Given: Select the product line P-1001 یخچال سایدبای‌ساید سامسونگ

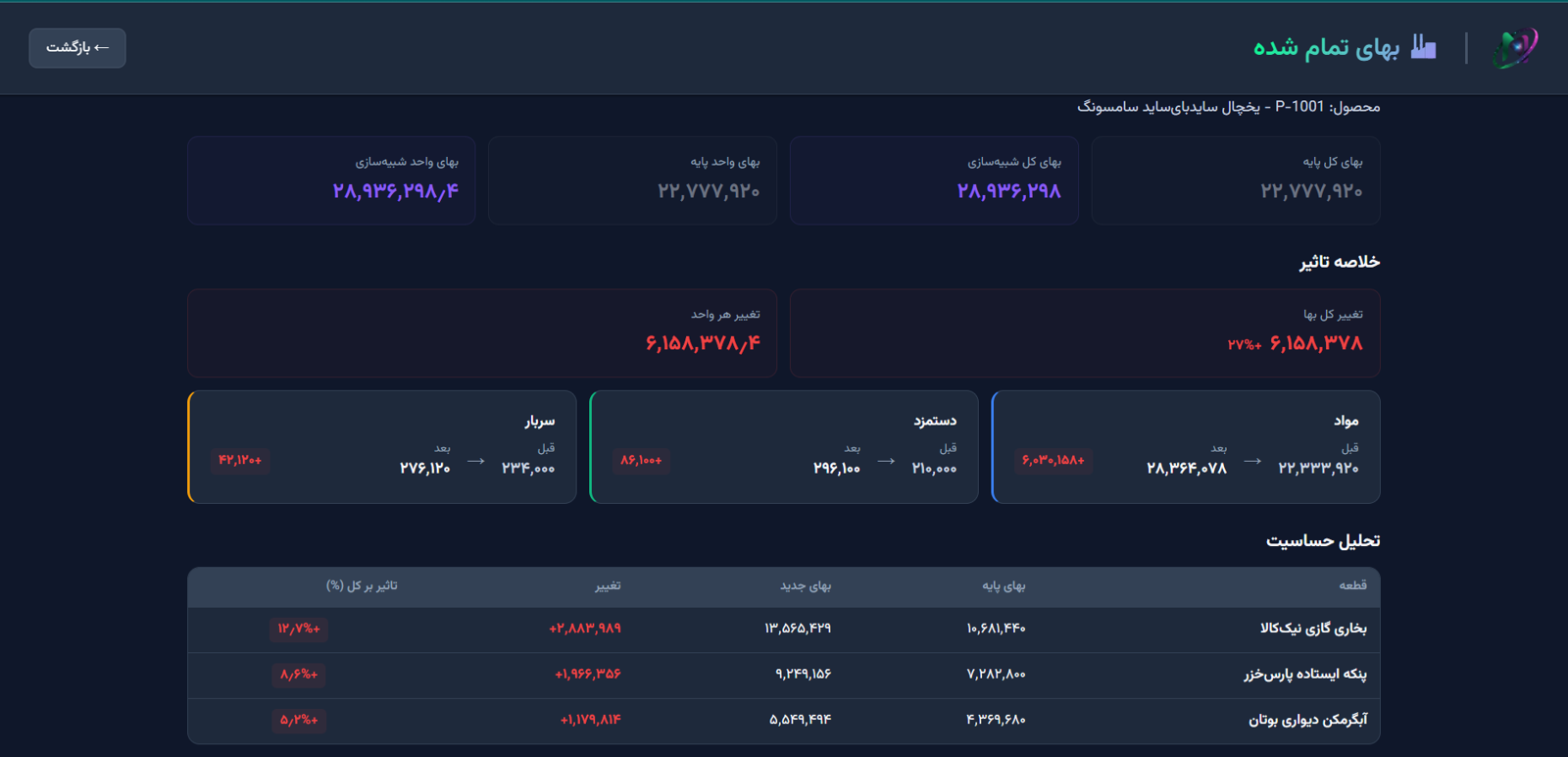Looking at the screenshot, I should (1229, 107).
